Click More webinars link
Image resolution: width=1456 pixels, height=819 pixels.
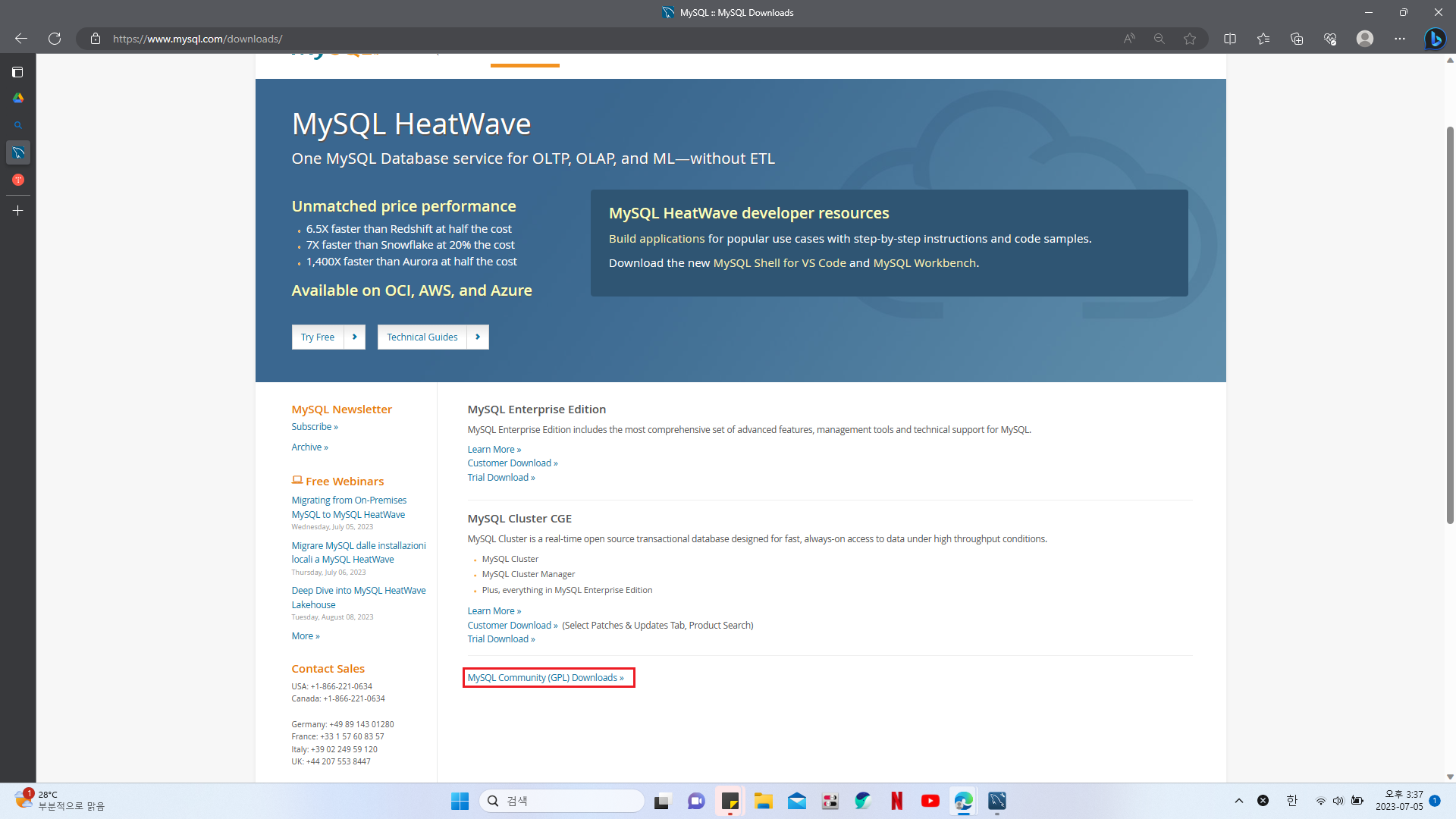[306, 635]
